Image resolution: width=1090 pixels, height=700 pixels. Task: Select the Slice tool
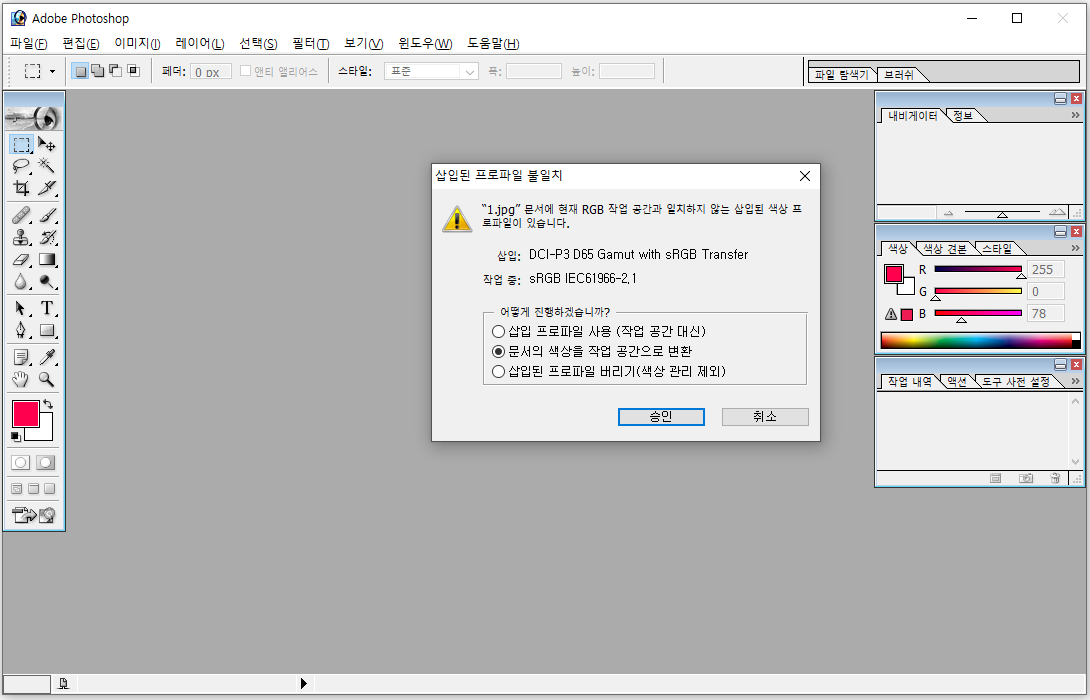(47, 188)
